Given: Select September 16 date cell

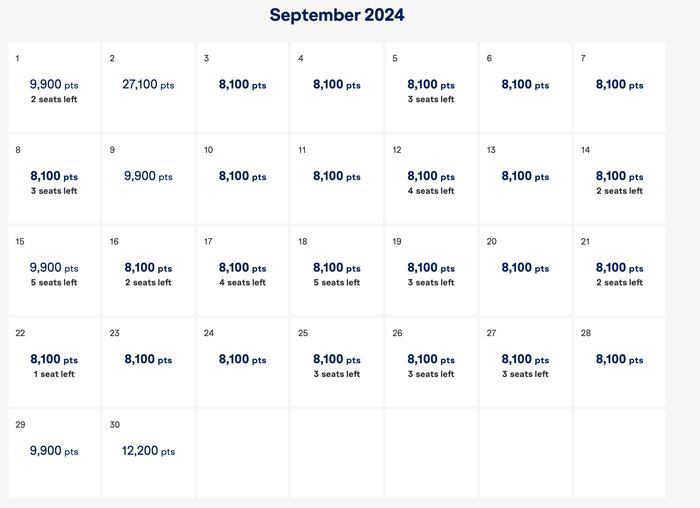Looking at the screenshot, I should tap(148, 271).
